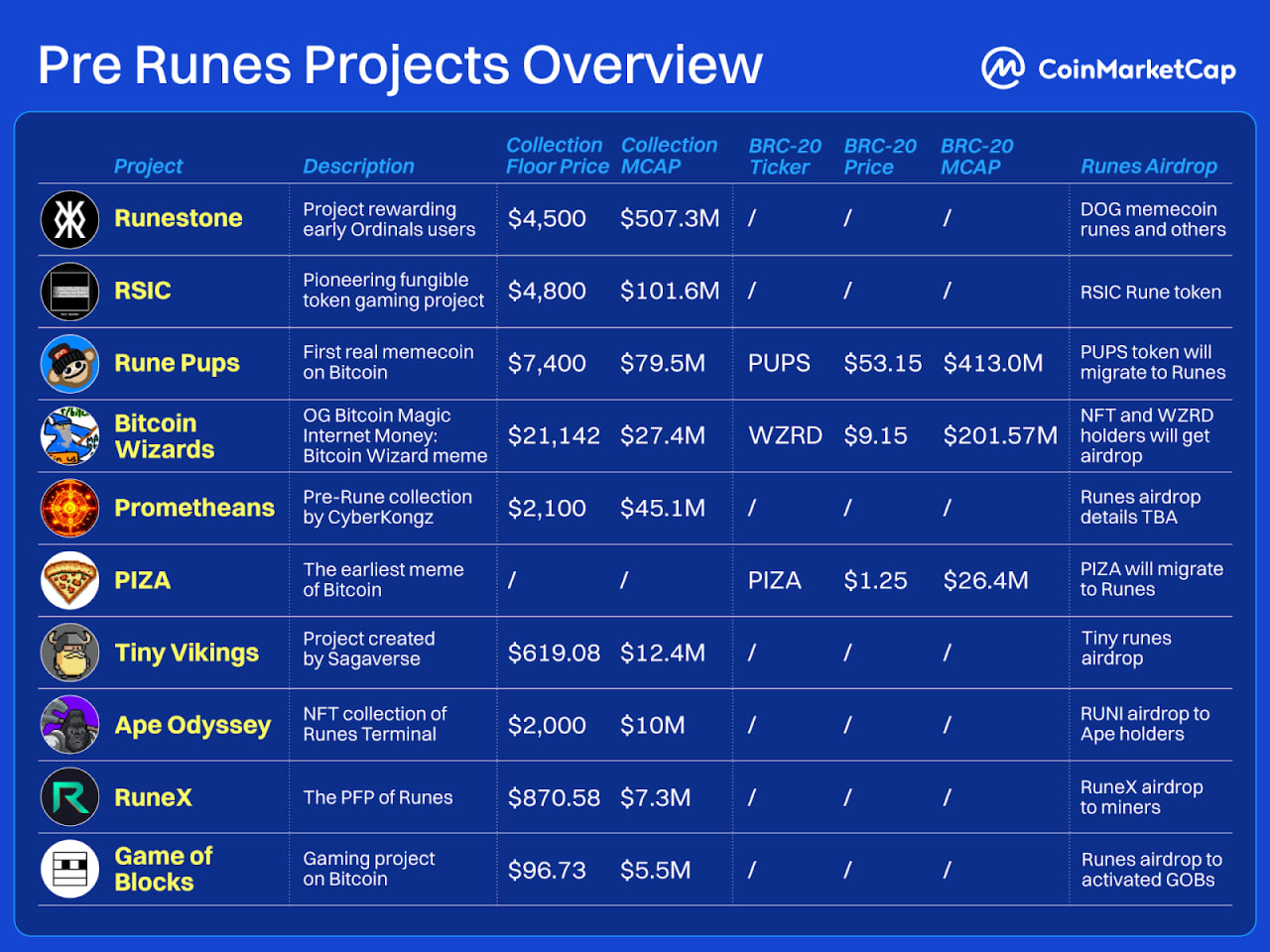
Task: Select the RuneX project name
Action: 153,797
